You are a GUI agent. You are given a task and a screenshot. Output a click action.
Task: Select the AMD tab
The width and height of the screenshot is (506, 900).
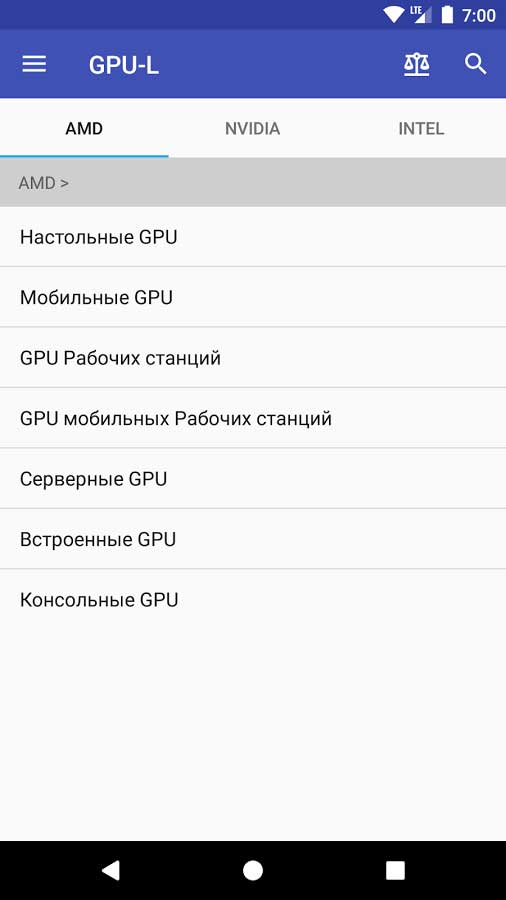click(x=84, y=128)
